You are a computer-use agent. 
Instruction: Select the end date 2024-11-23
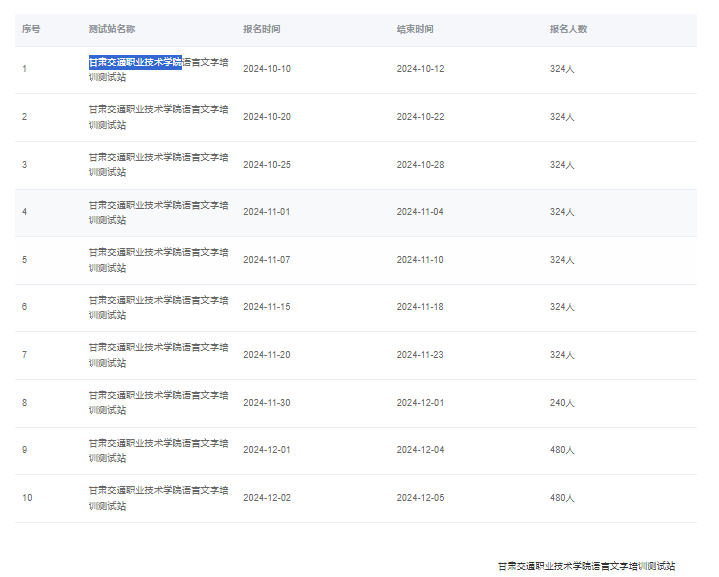click(420, 355)
